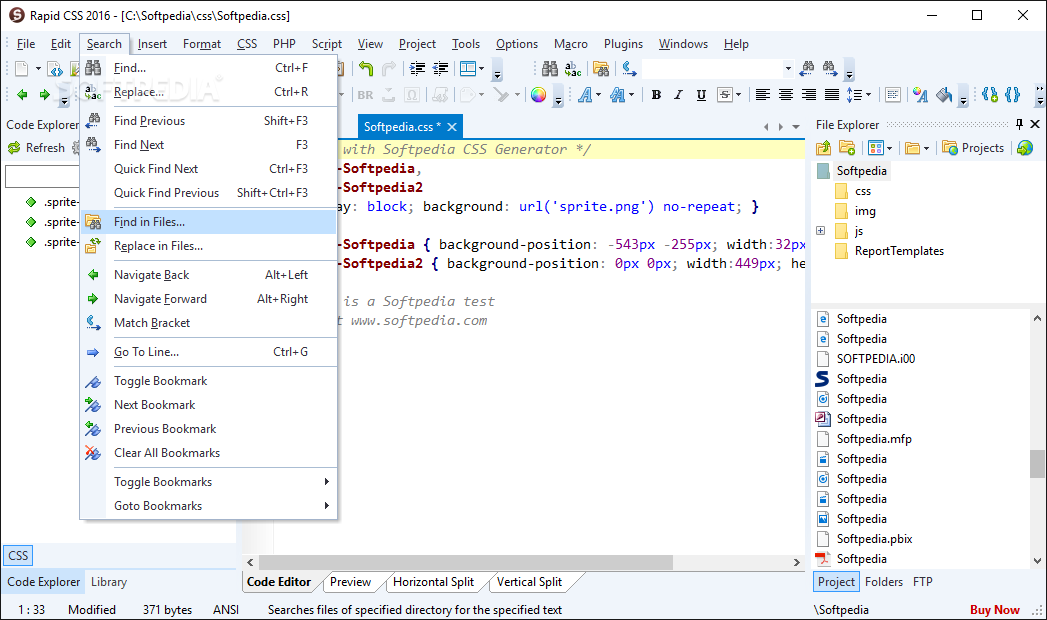The height and width of the screenshot is (620, 1047).
Task: Click the Up one level folder icon in File Explorer
Action: [x=823, y=148]
